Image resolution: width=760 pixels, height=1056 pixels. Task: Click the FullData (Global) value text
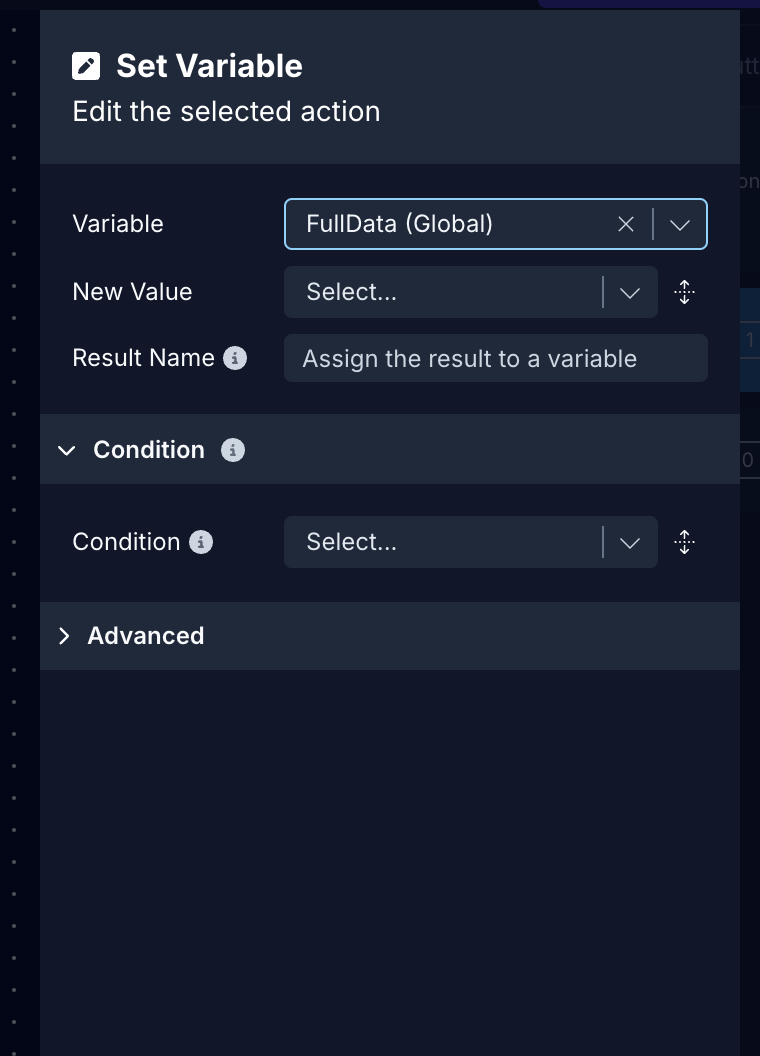pos(399,224)
